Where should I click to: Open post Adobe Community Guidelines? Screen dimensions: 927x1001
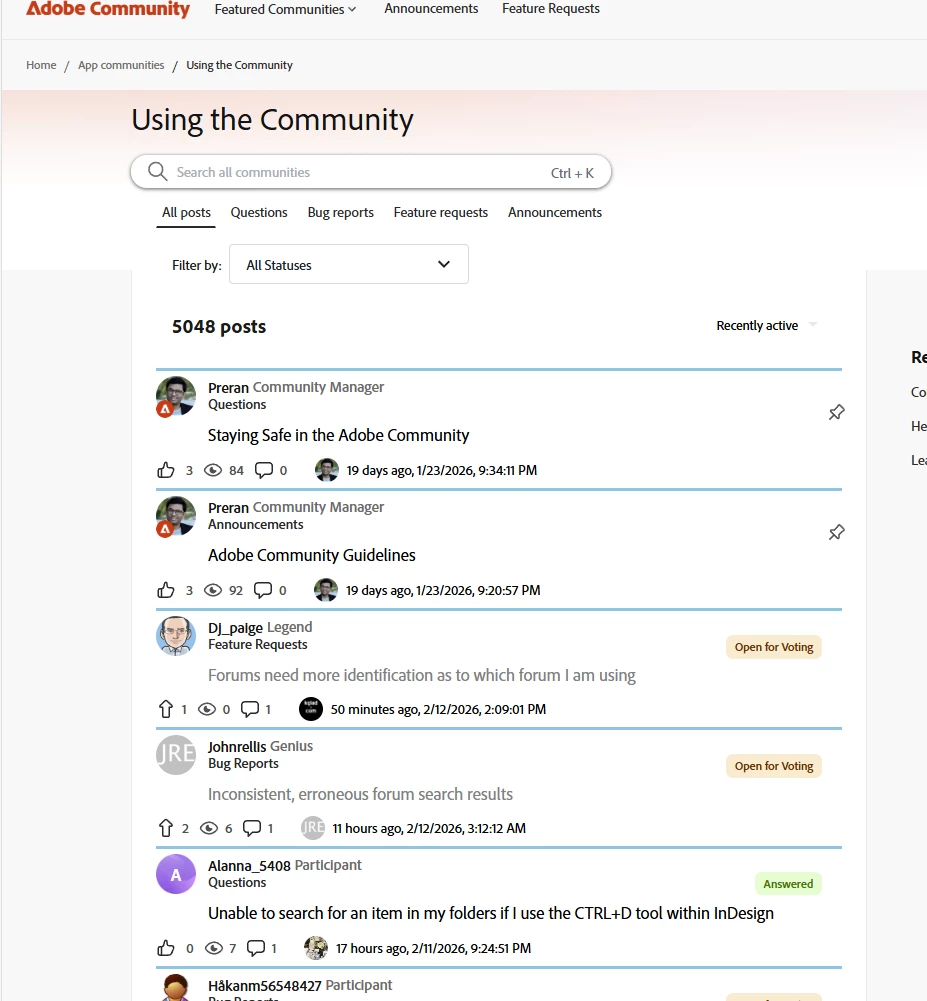(x=312, y=555)
